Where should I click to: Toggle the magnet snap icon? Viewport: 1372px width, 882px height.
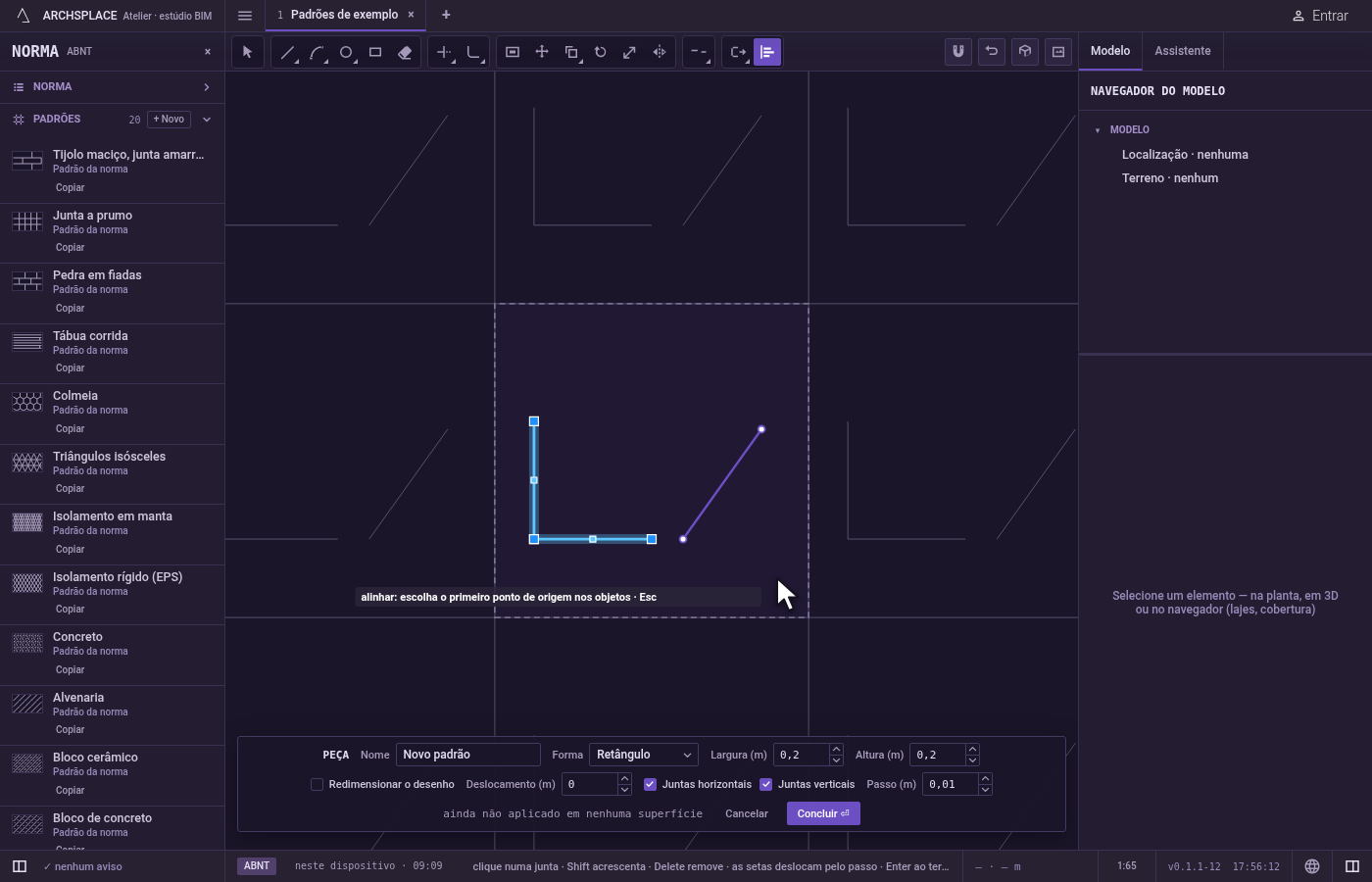point(958,52)
